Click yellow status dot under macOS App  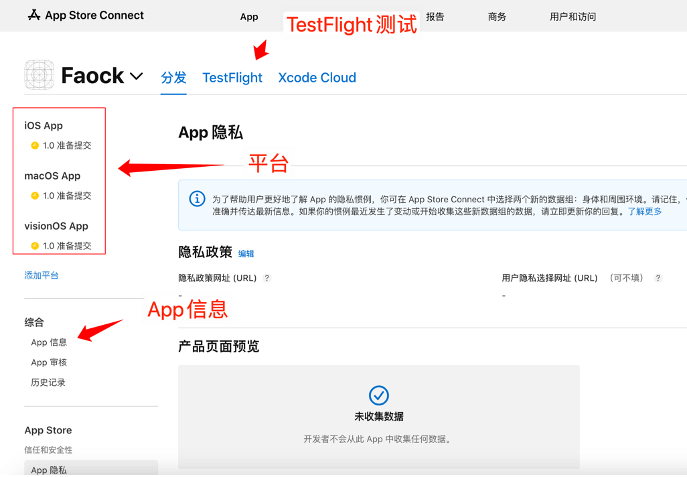(35, 196)
